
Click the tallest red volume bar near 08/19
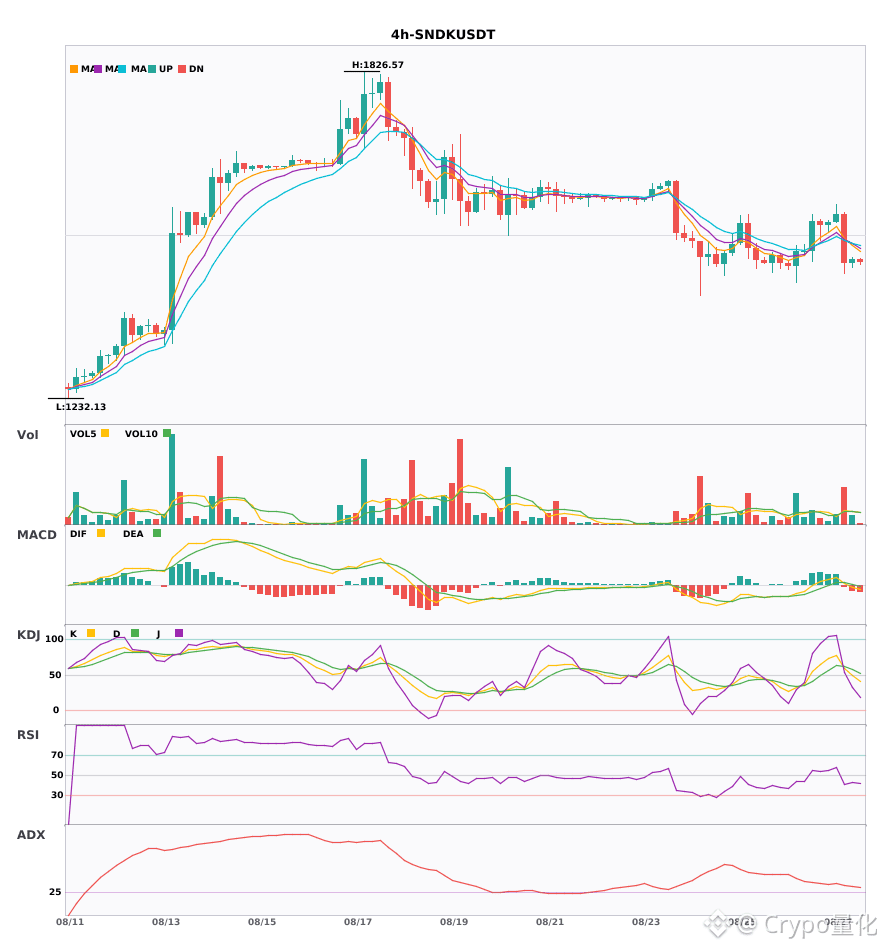point(460,482)
